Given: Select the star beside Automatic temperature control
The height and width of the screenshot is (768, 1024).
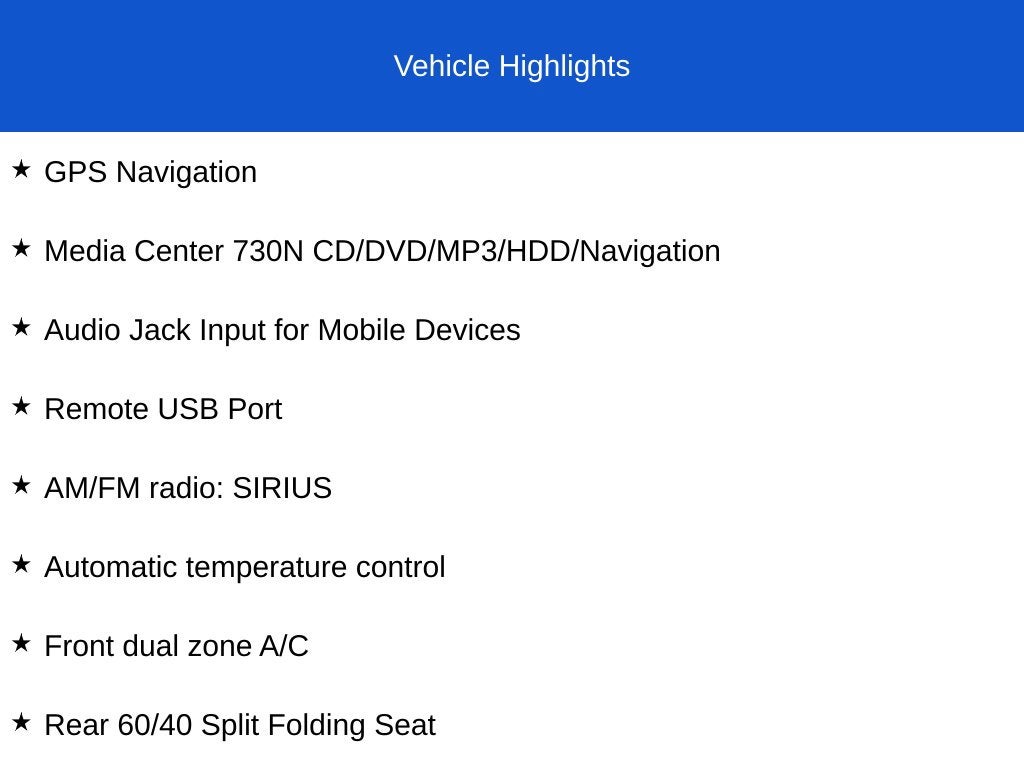Looking at the screenshot, I should [21, 564].
